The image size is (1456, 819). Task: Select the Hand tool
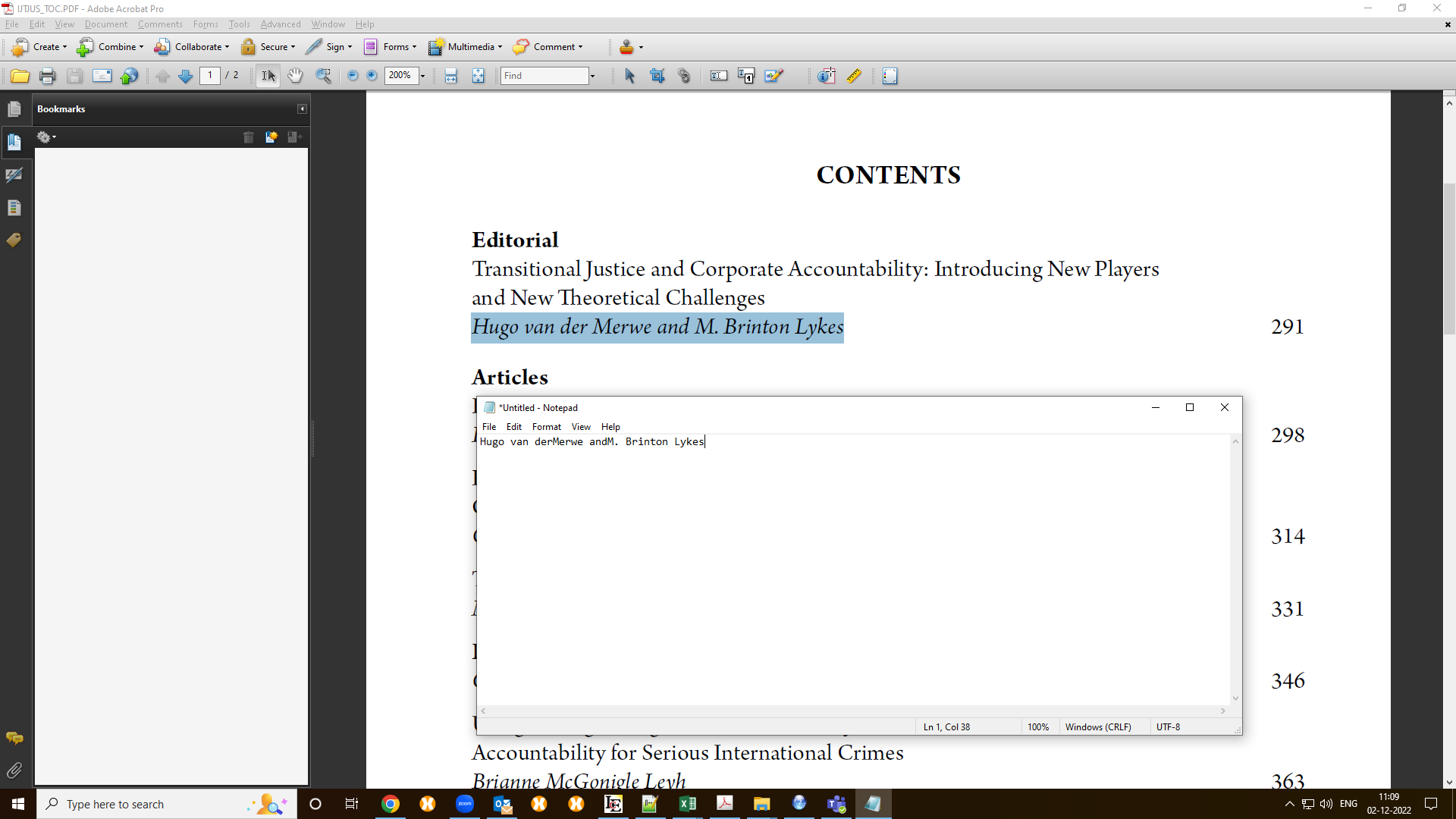coord(295,75)
